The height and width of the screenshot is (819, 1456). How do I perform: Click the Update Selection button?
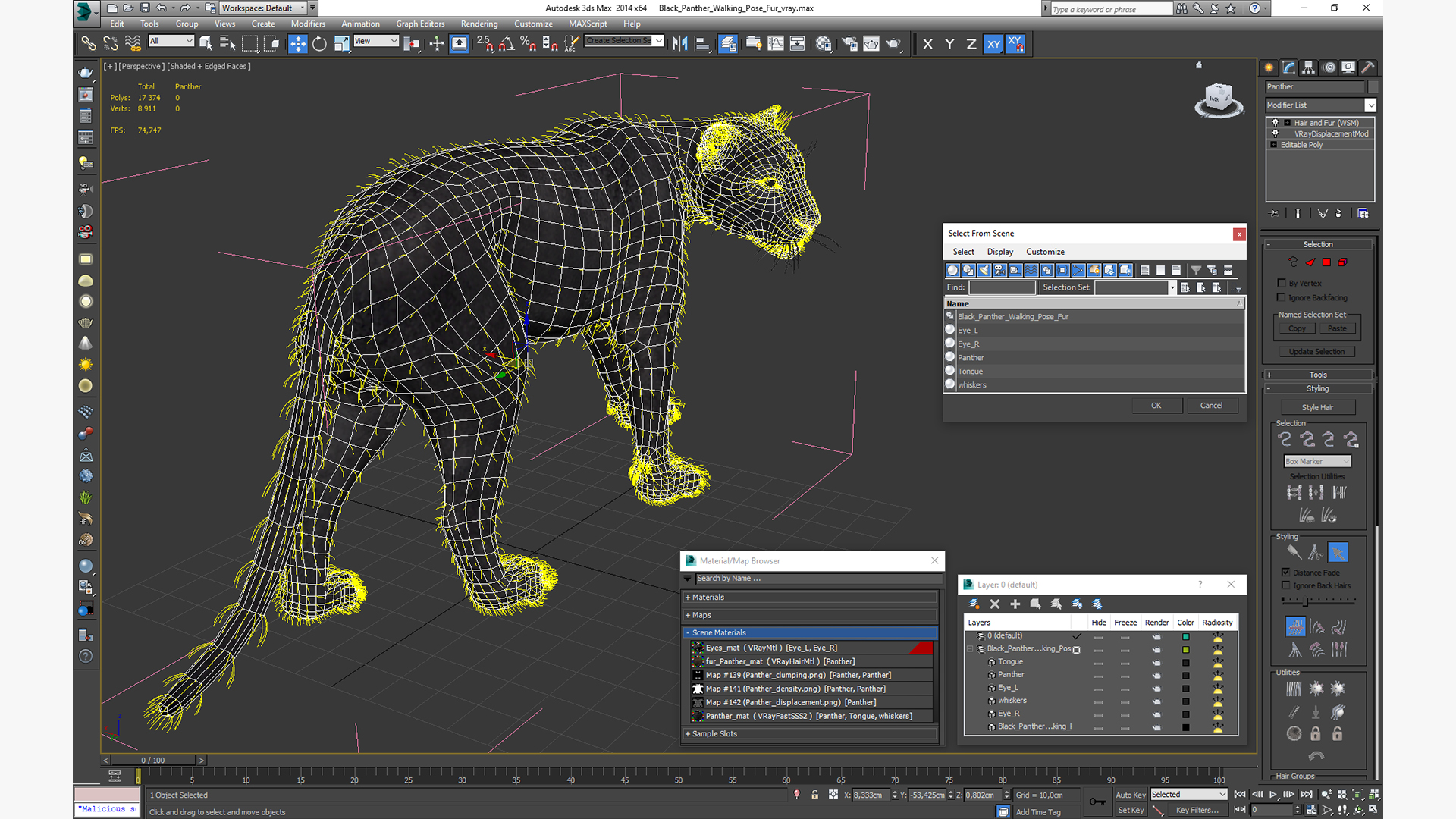[x=1316, y=352]
